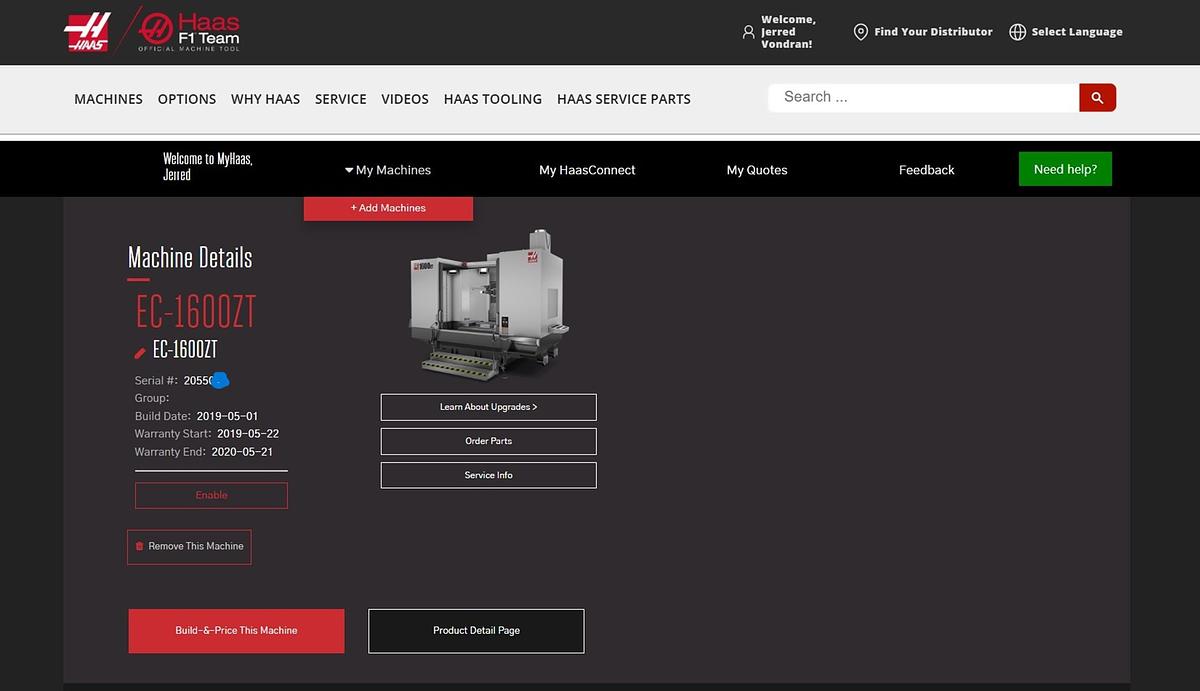Screen dimensions: 1200x691
Task: Open the HAAS SERVICE PARTS menu
Action: (623, 99)
